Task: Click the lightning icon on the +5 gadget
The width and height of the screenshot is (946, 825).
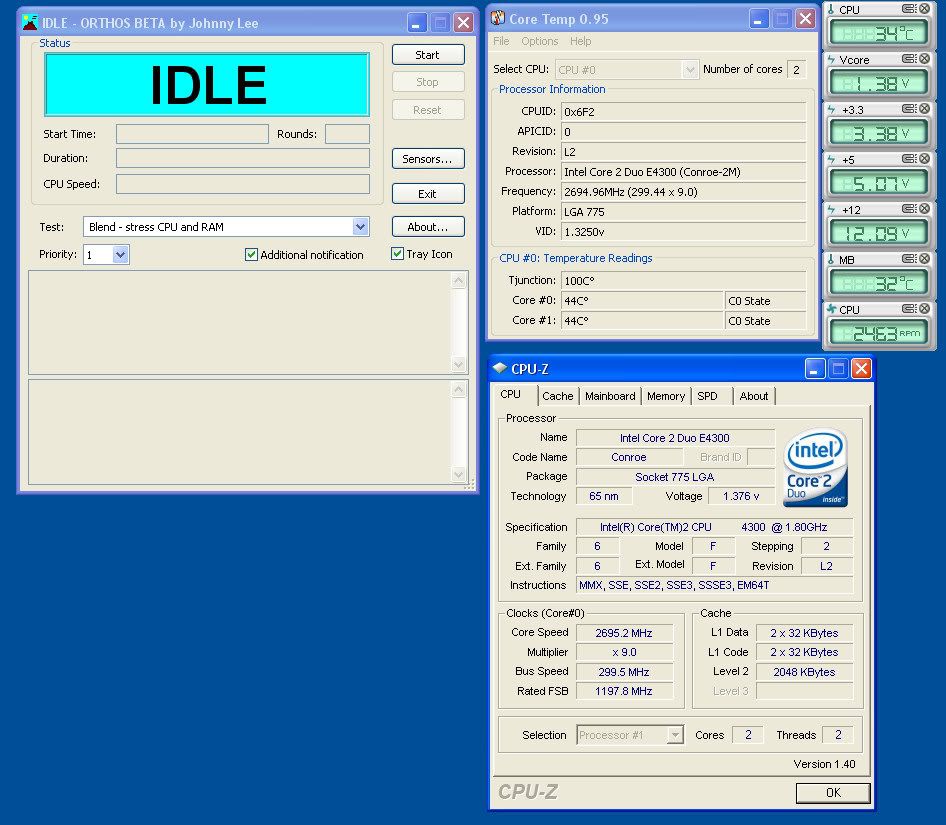Action: coord(831,159)
